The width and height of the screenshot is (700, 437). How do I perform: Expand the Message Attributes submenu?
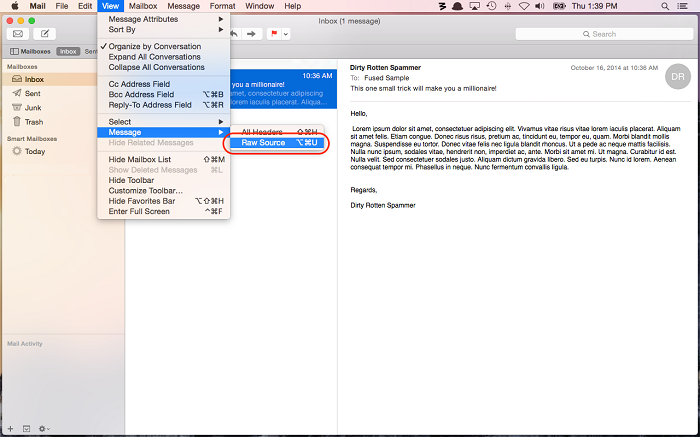tap(164, 19)
